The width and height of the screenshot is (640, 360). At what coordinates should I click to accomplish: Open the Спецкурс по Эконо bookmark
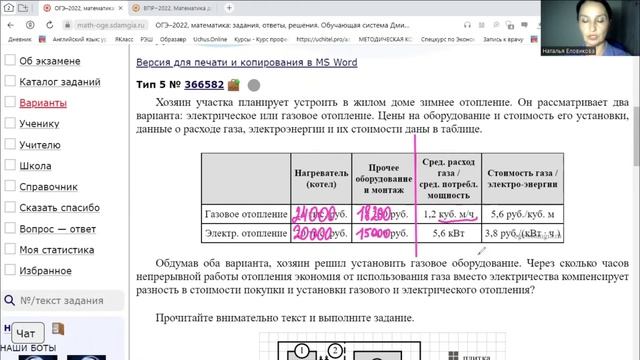click(447, 40)
